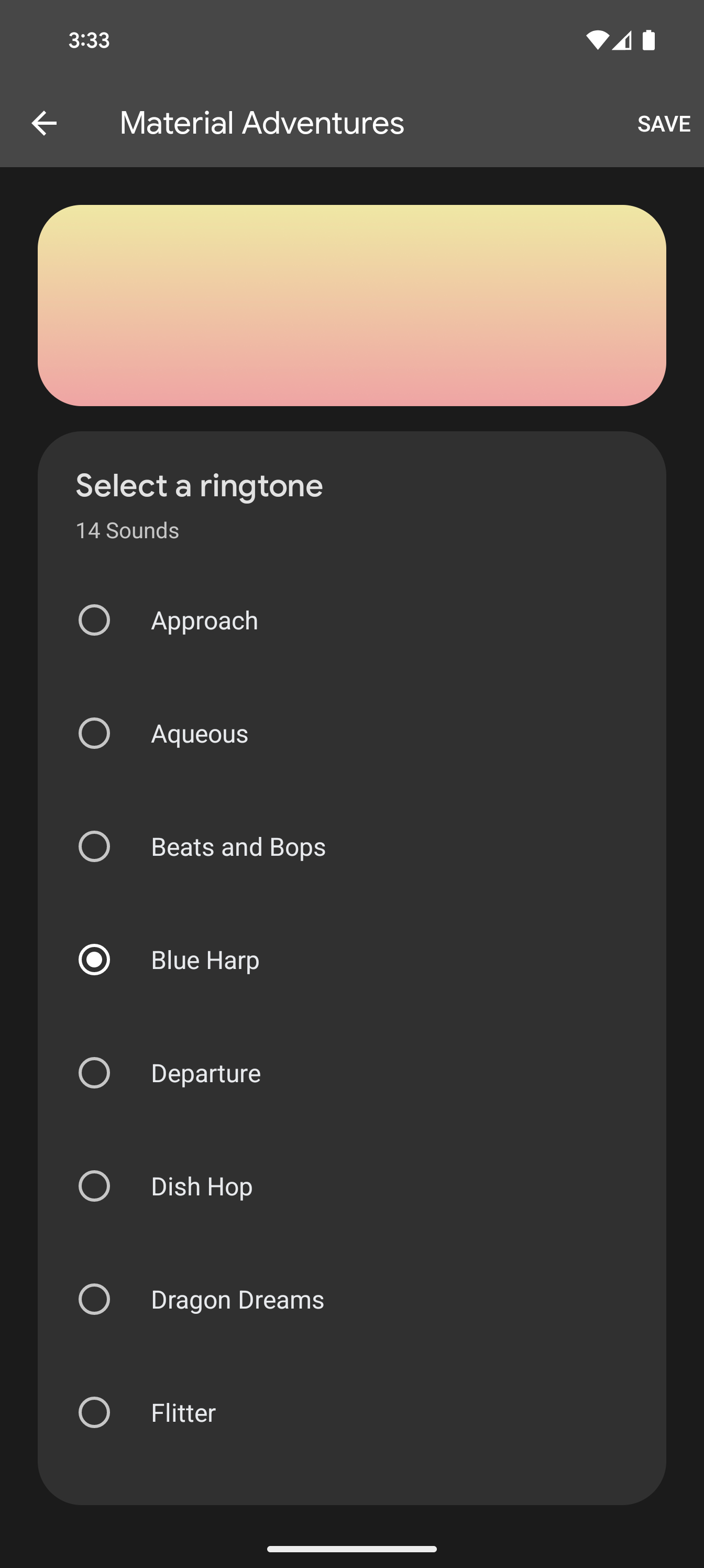
Task: Tap the Blue Harp label text
Action: click(x=205, y=960)
